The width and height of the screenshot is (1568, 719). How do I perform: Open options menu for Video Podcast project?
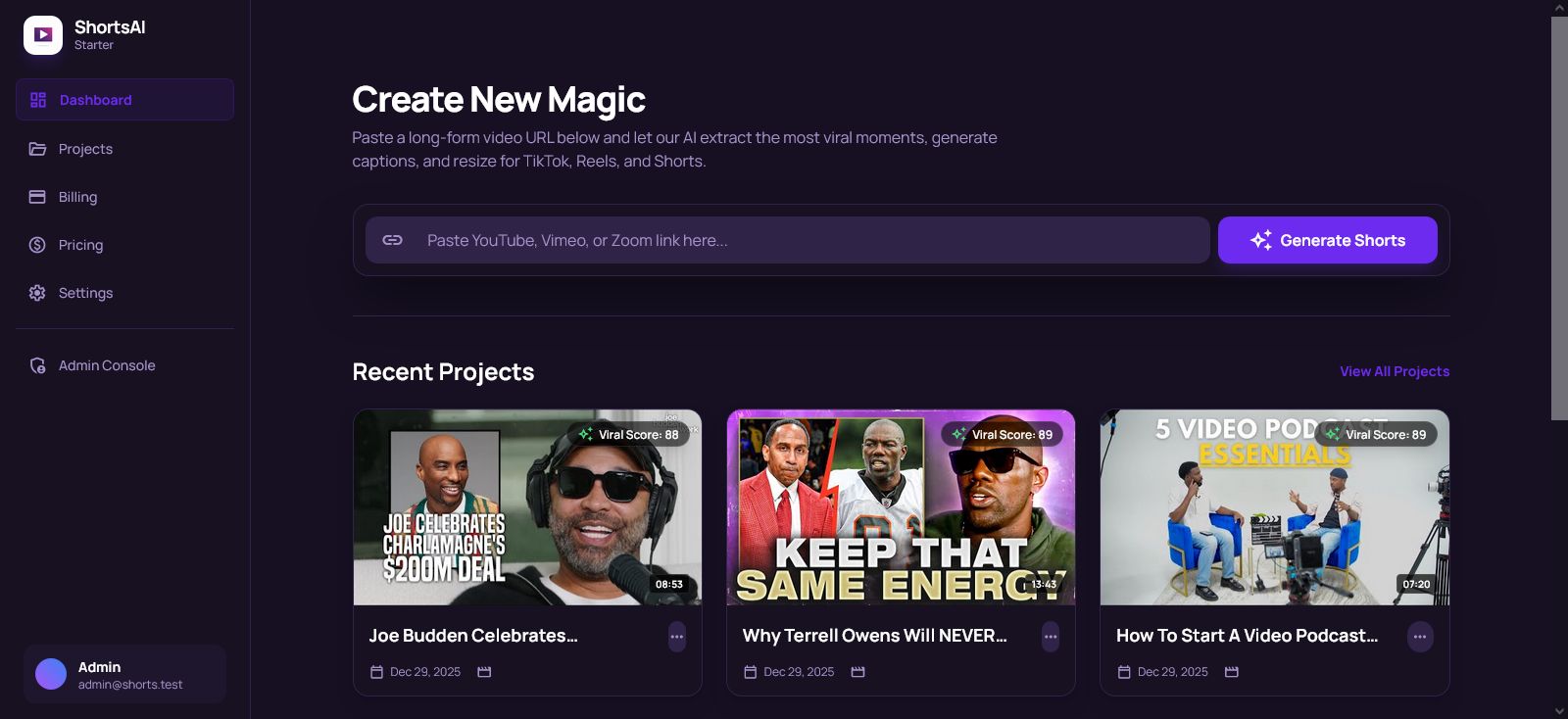coord(1420,637)
